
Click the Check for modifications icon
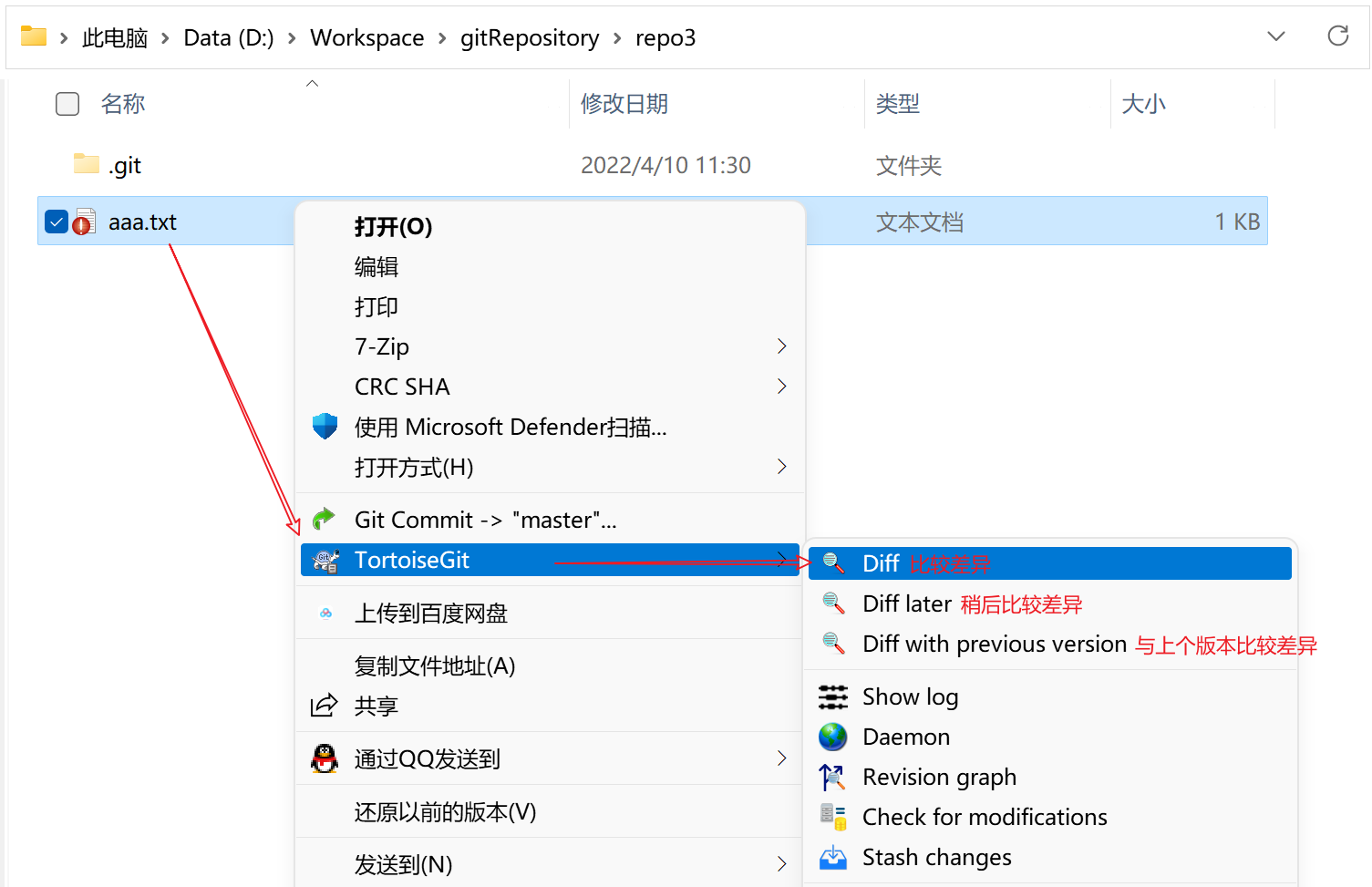click(x=832, y=817)
